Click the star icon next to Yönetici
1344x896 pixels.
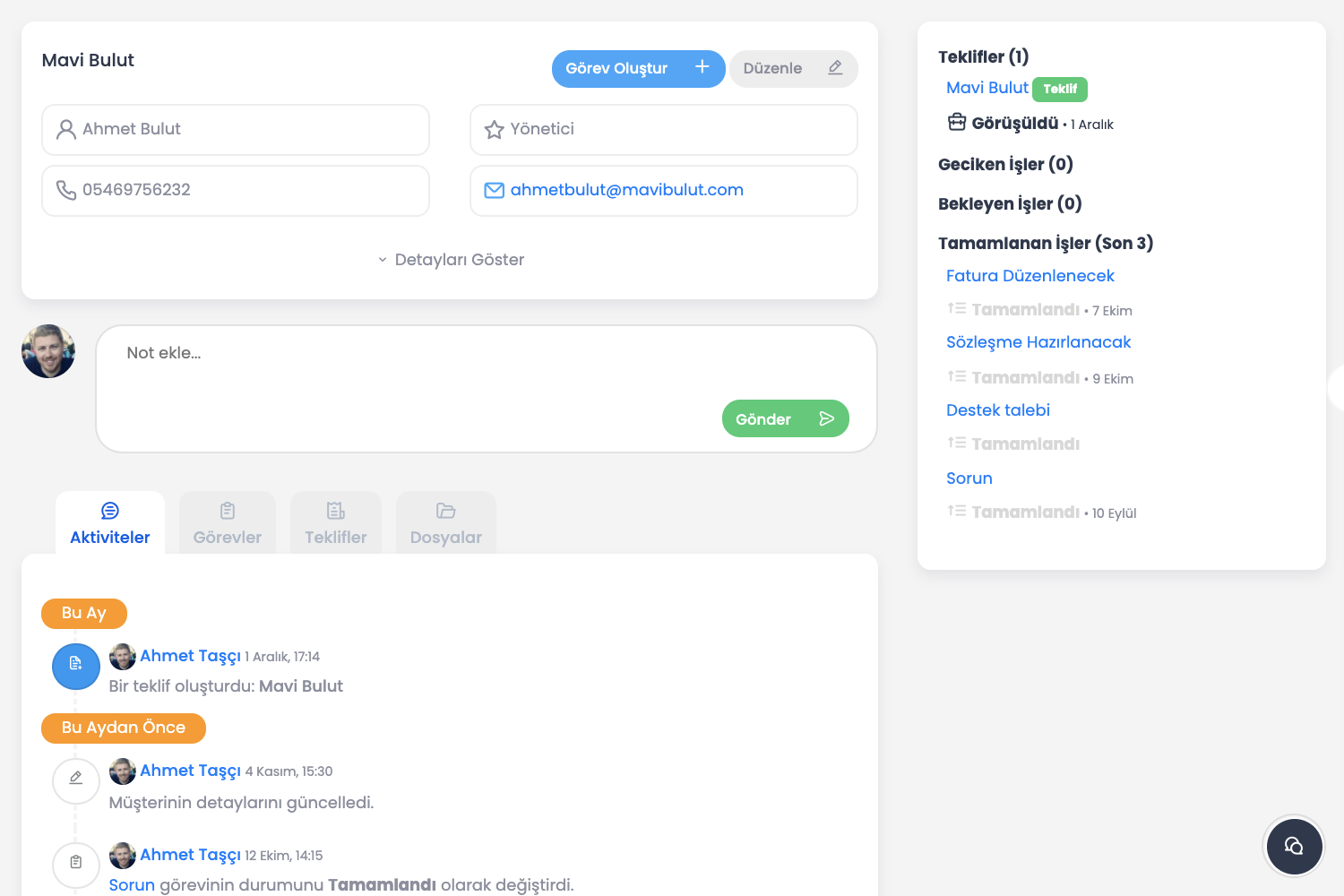coord(494,130)
